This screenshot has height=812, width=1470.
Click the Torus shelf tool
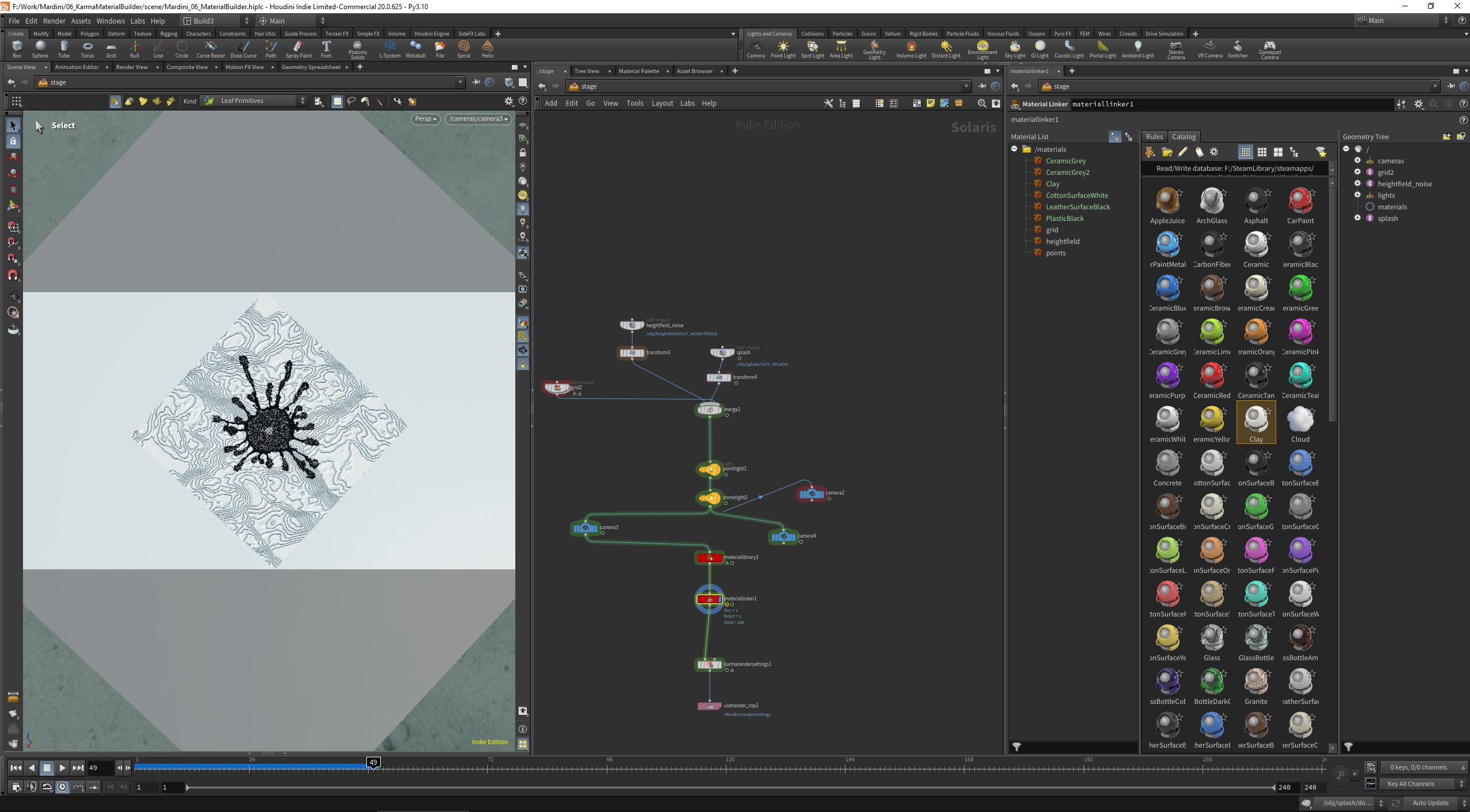tap(87, 49)
